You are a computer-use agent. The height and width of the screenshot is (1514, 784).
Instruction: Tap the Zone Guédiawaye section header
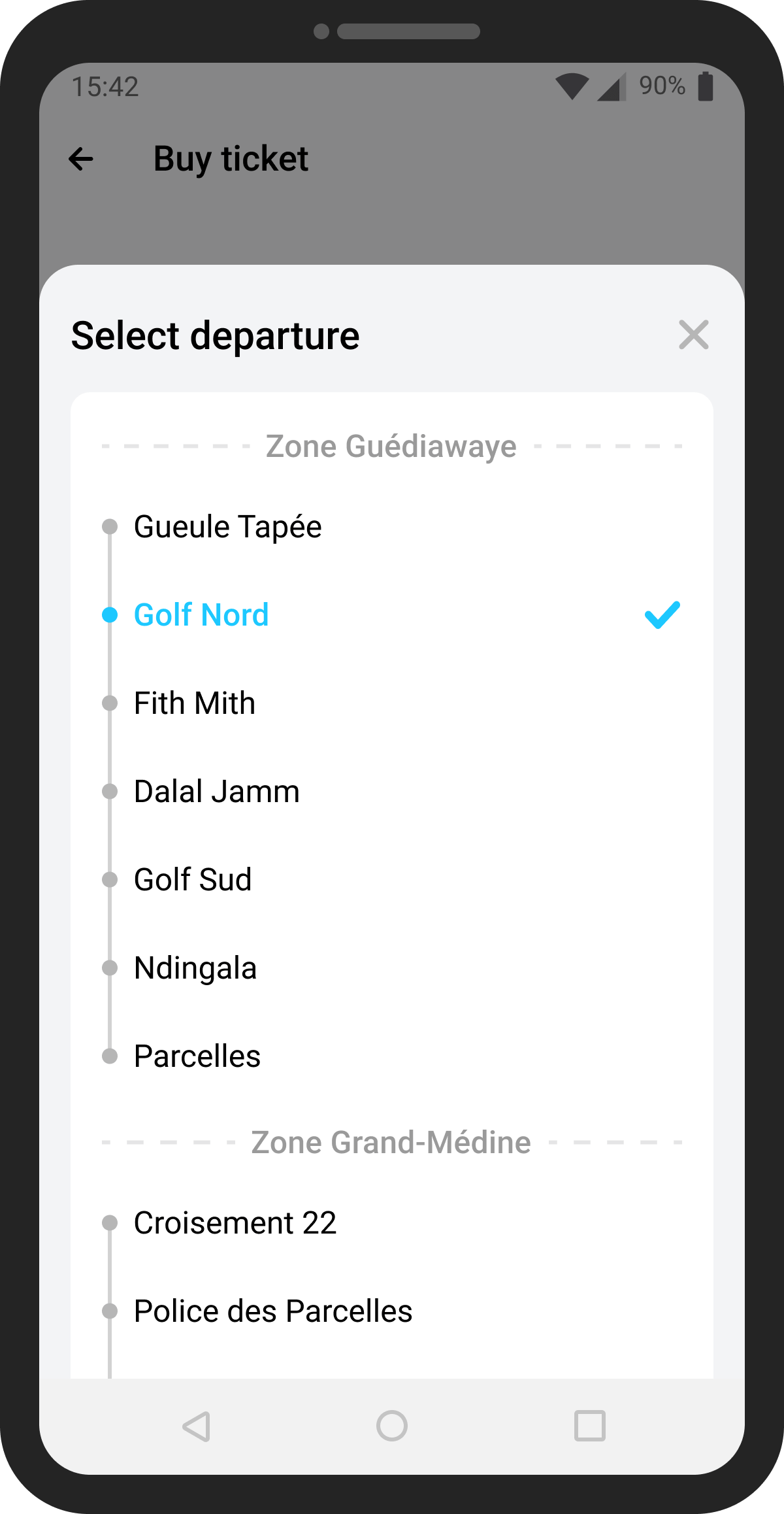pyautogui.click(x=391, y=446)
